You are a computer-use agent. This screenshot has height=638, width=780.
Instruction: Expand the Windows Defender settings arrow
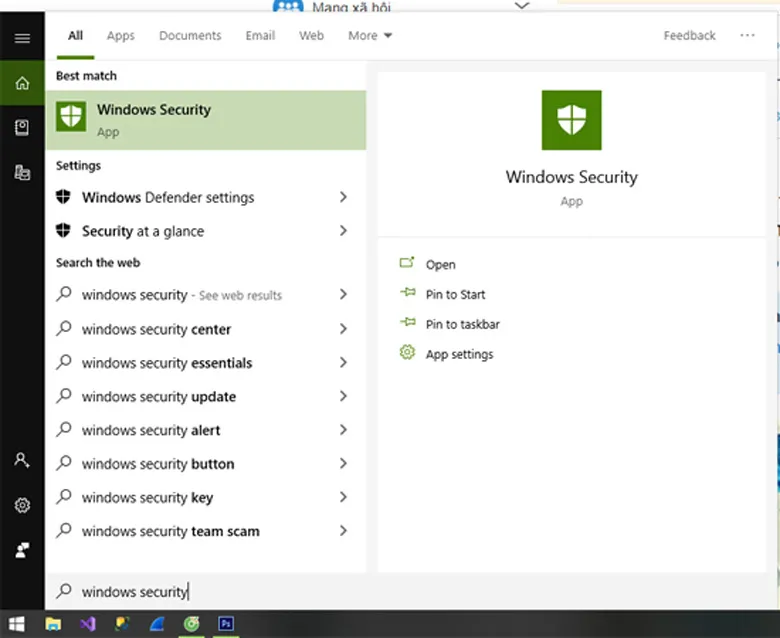coord(343,197)
